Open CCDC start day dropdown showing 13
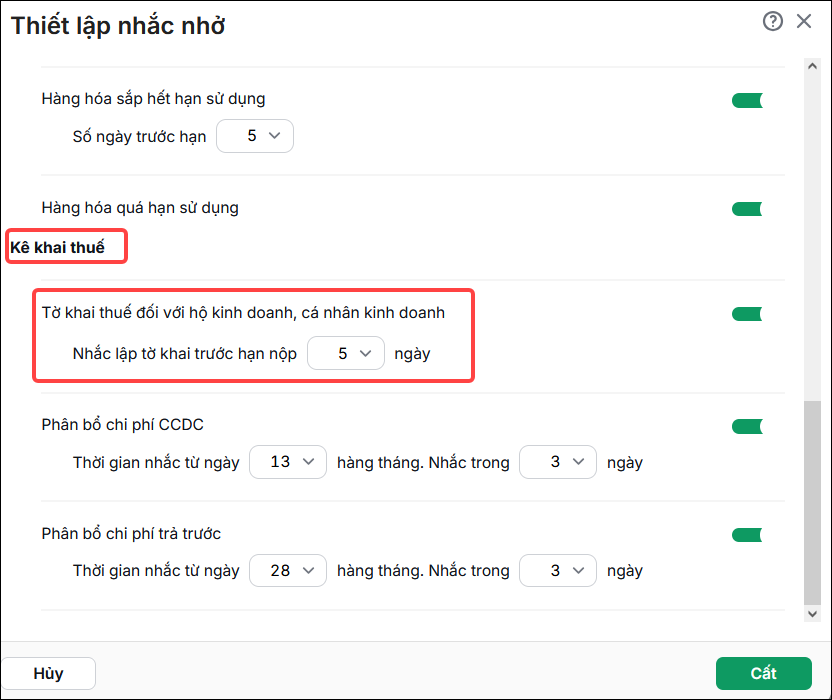832x700 pixels. 288,462
